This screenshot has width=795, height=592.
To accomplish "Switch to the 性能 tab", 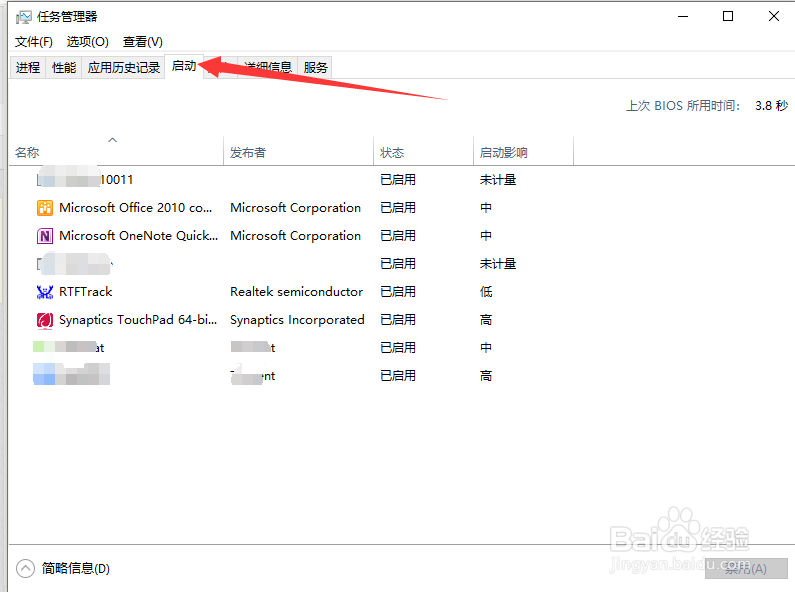I will [x=64, y=67].
